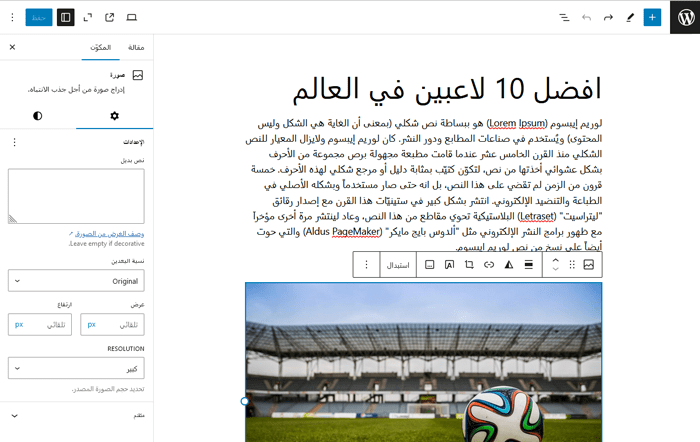
Task: Open the الإعدادات panel options menu
Action: [14, 142]
